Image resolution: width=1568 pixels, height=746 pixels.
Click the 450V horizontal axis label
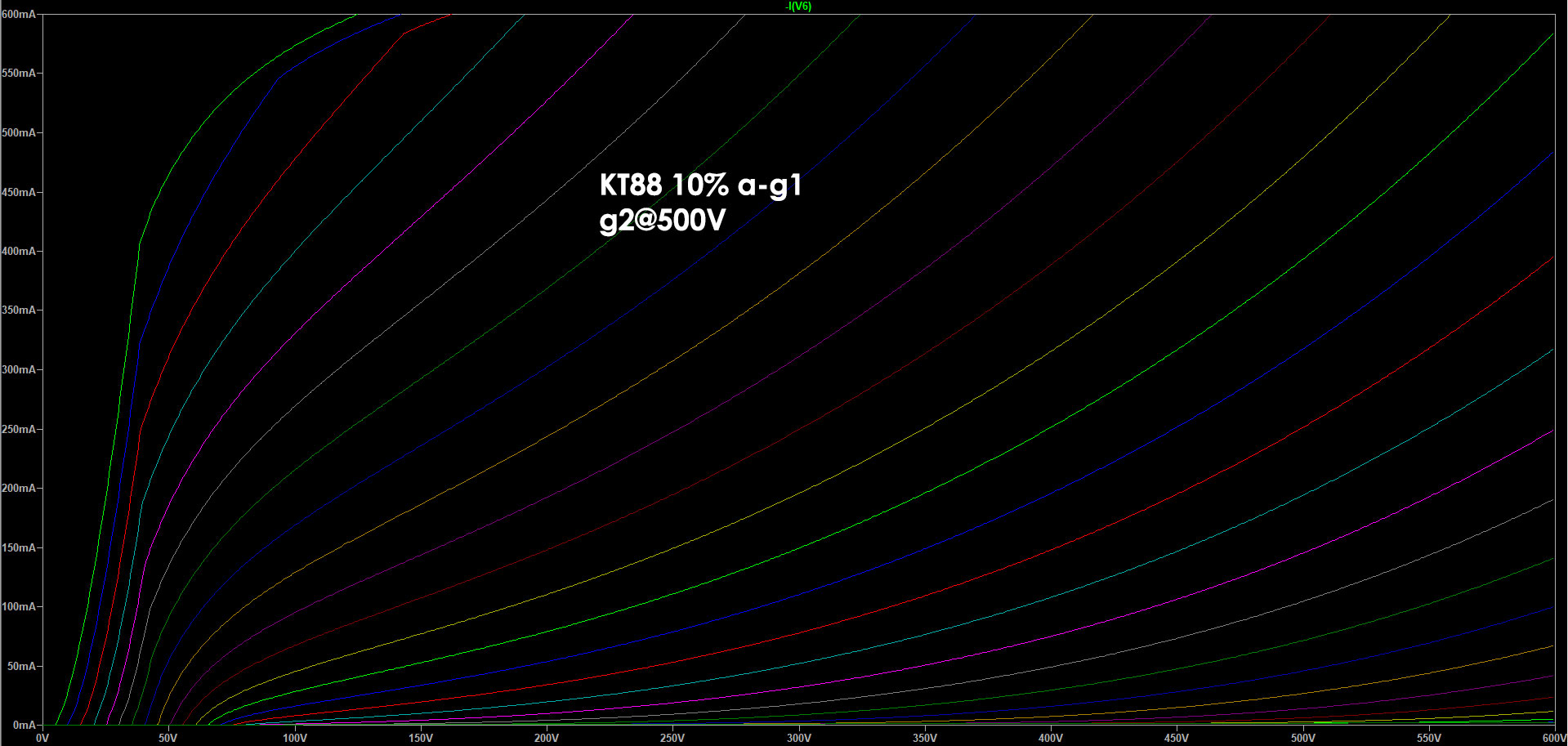tap(1176, 738)
